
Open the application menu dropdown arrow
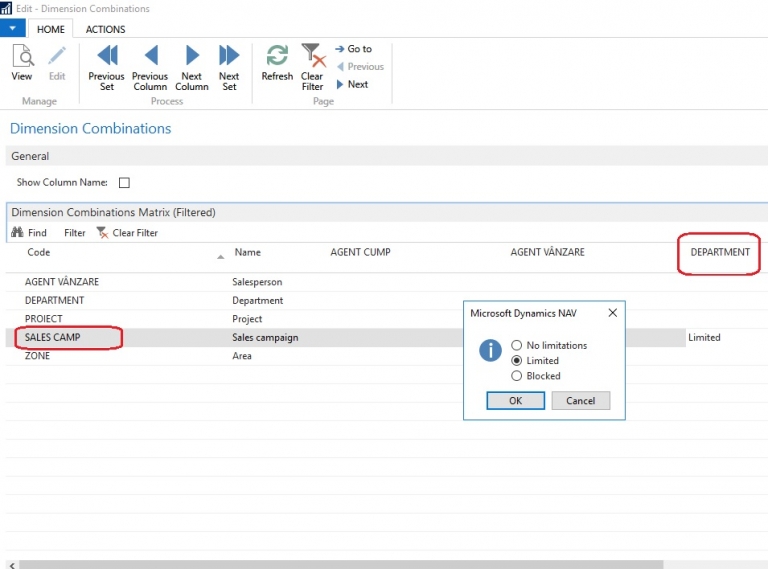click(x=11, y=29)
